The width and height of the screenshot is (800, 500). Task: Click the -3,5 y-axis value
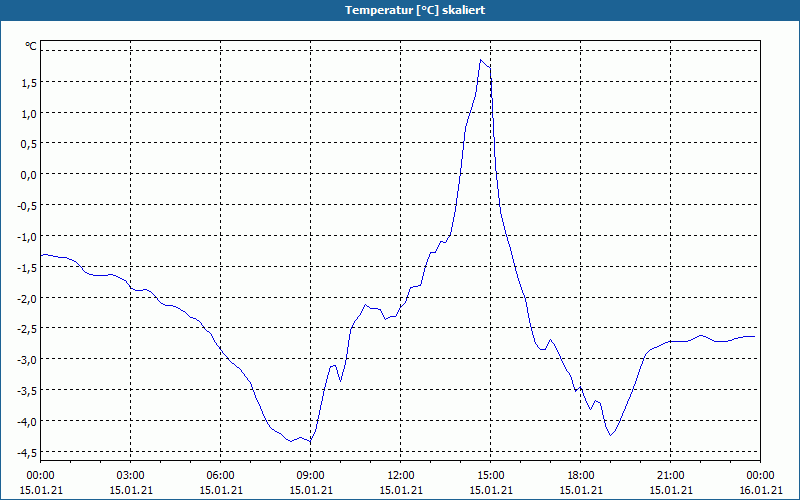(28, 391)
